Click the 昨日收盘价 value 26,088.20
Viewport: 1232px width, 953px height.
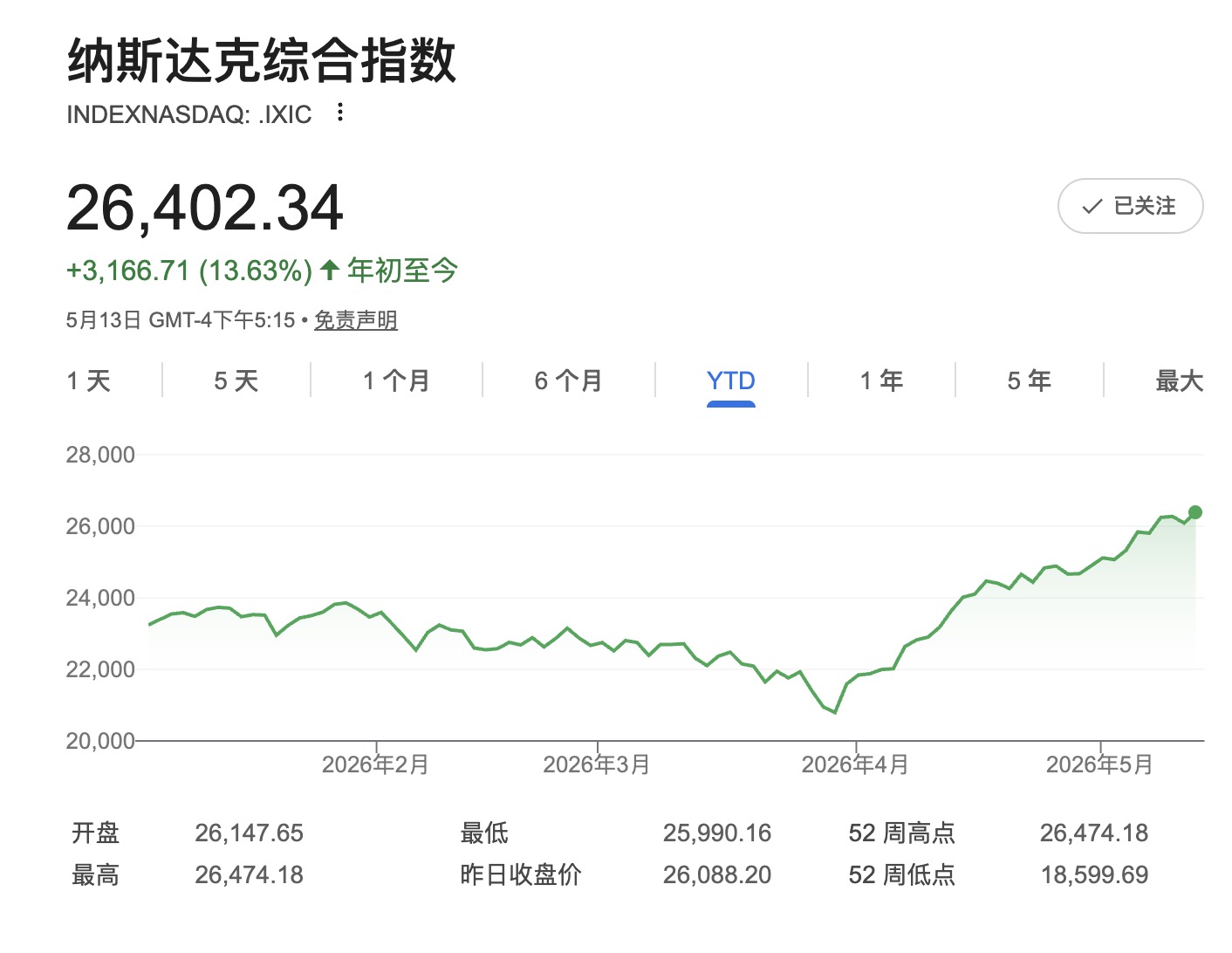point(717,874)
